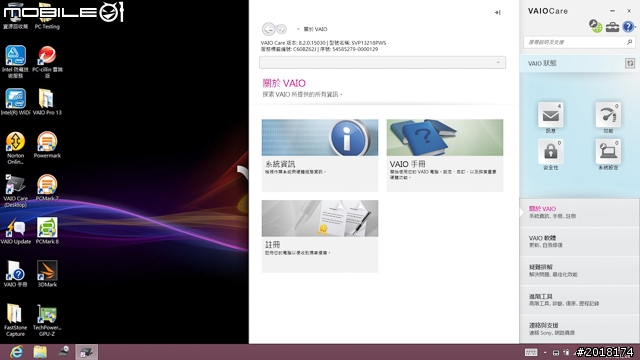Screen dimensions: 640x360
Task: Open PC Testing folder on desktop
Action: (47, 16)
